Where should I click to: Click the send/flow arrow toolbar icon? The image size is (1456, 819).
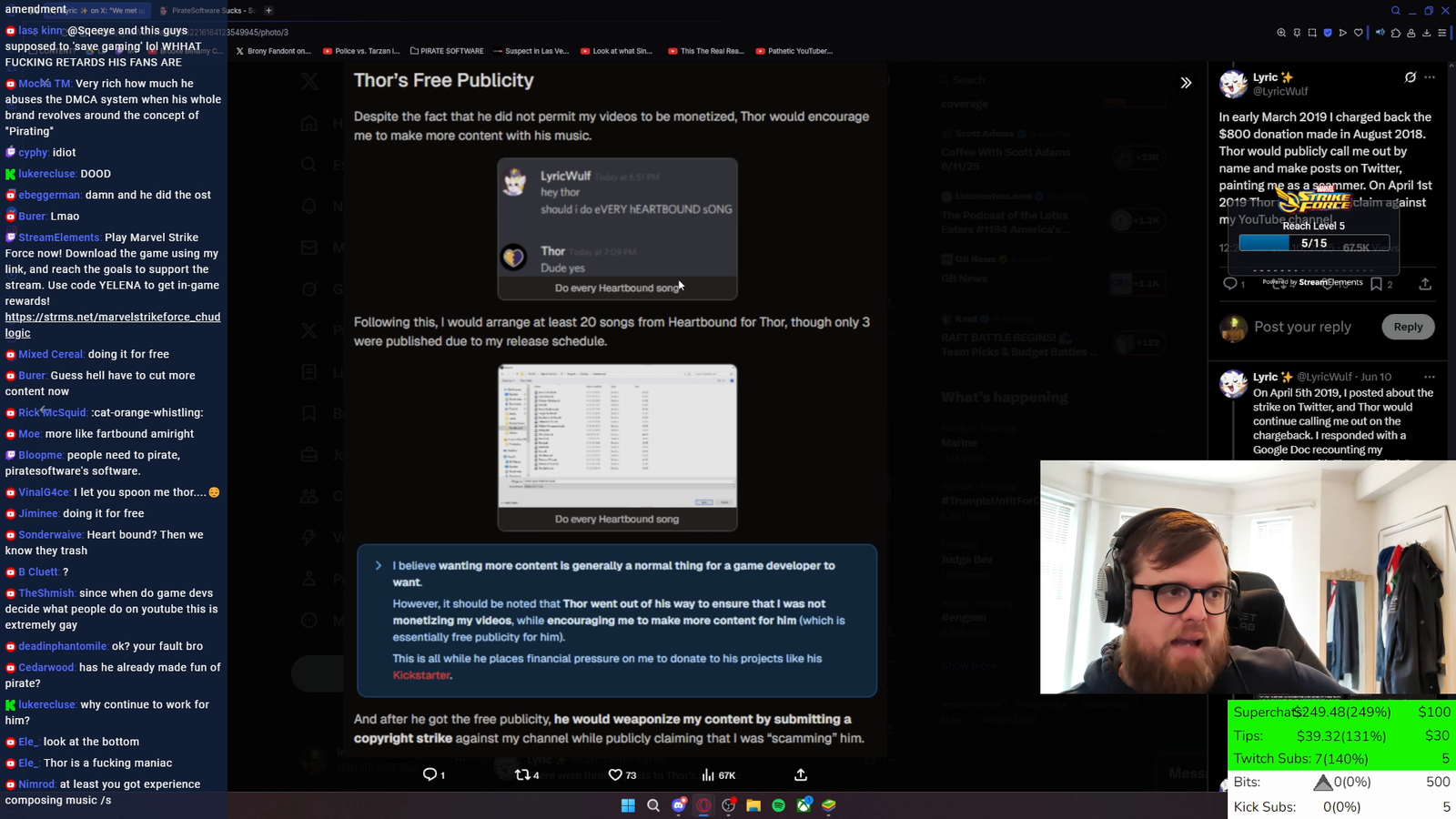pos(1343,33)
